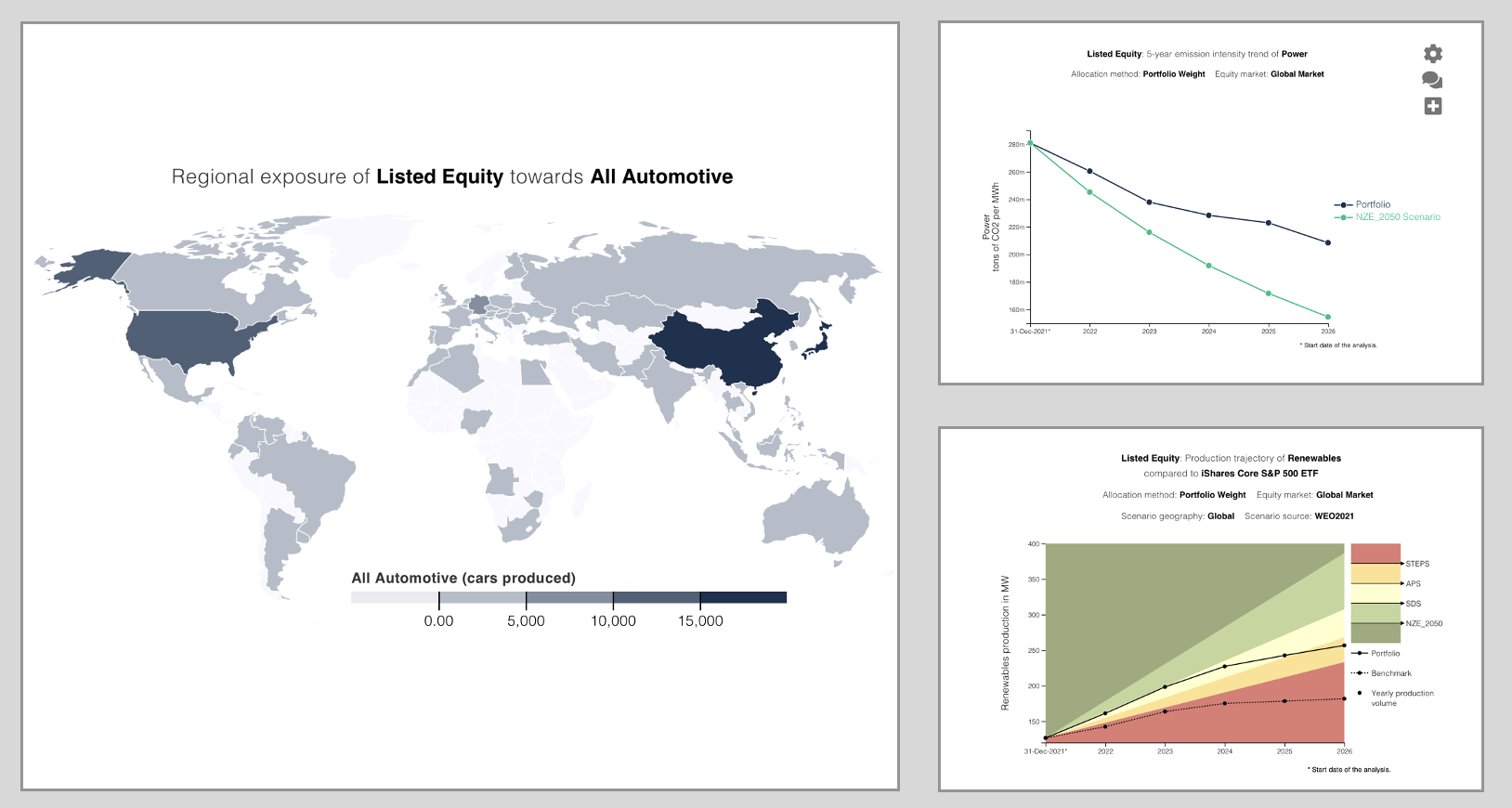Click 400 axis label on Renewables chart

coord(1033,544)
